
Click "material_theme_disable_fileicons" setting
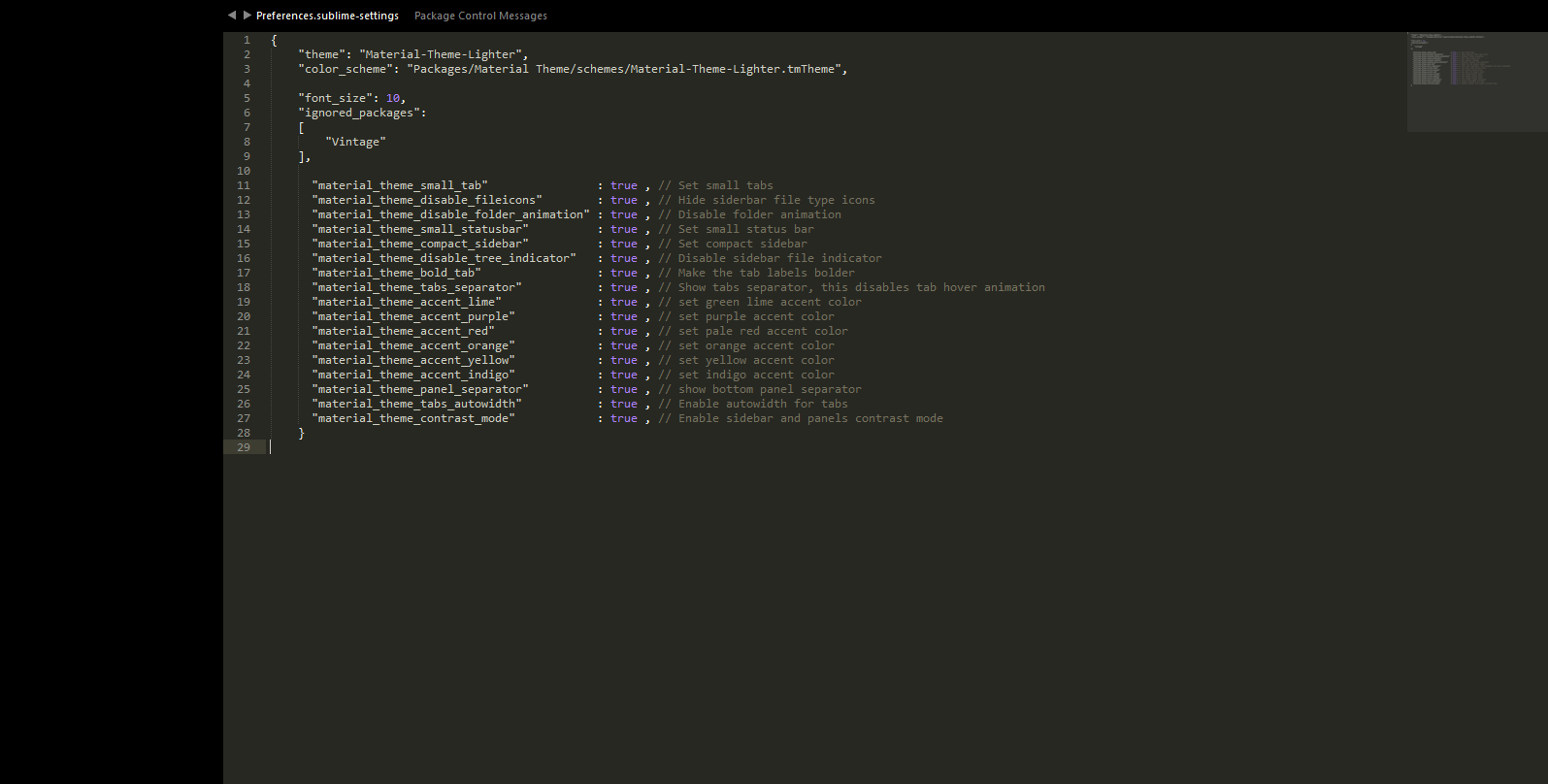click(427, 200)
